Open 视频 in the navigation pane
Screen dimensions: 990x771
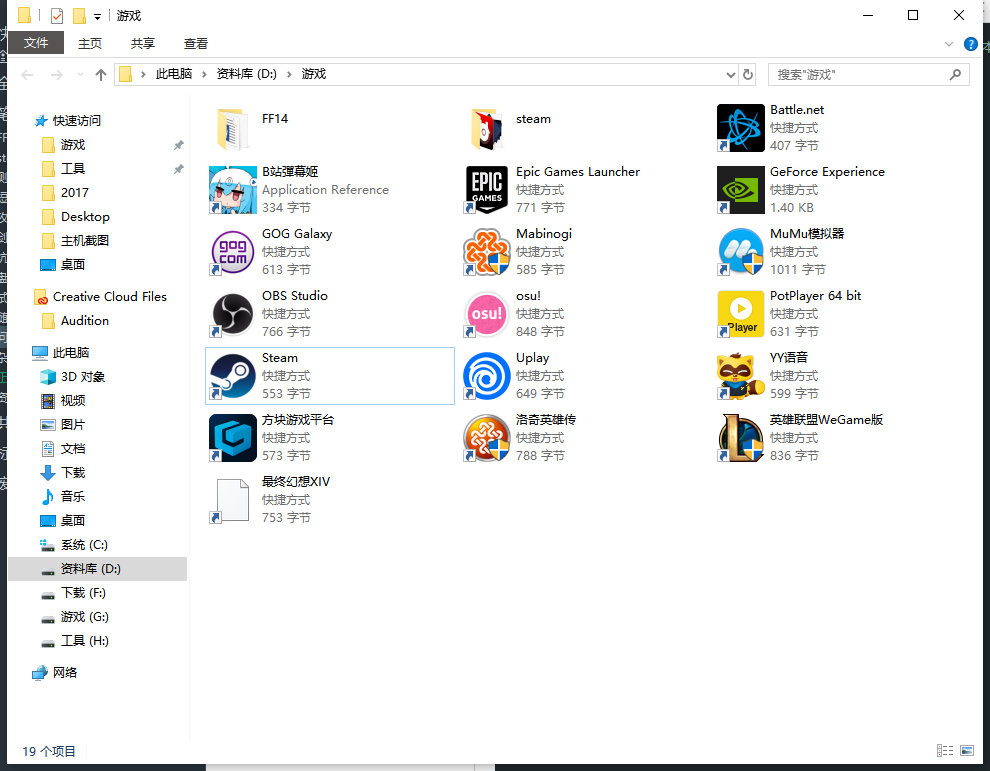73,401
